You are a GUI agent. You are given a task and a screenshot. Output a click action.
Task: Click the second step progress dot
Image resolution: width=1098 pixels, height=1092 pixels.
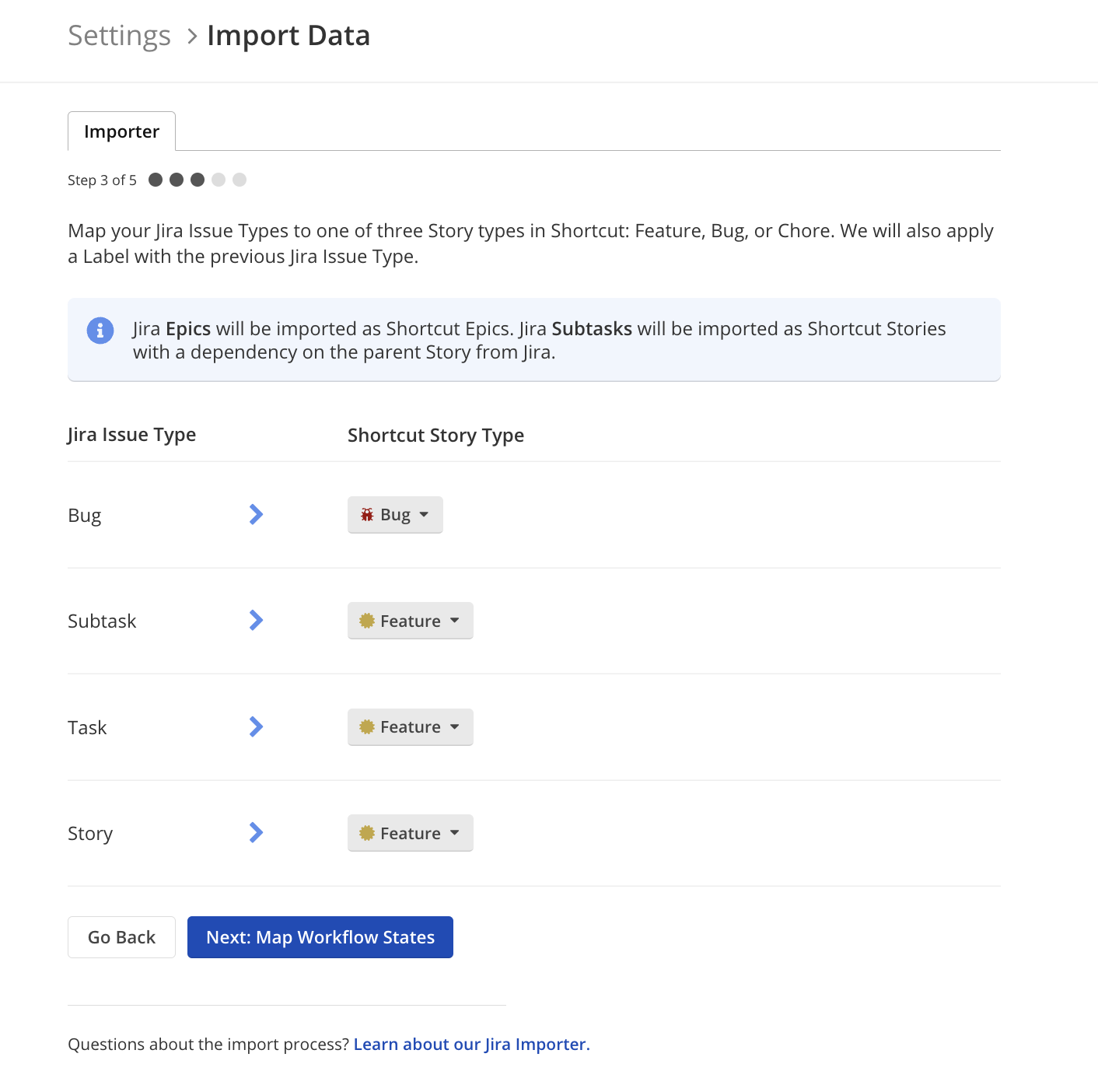tap(177, 180)
